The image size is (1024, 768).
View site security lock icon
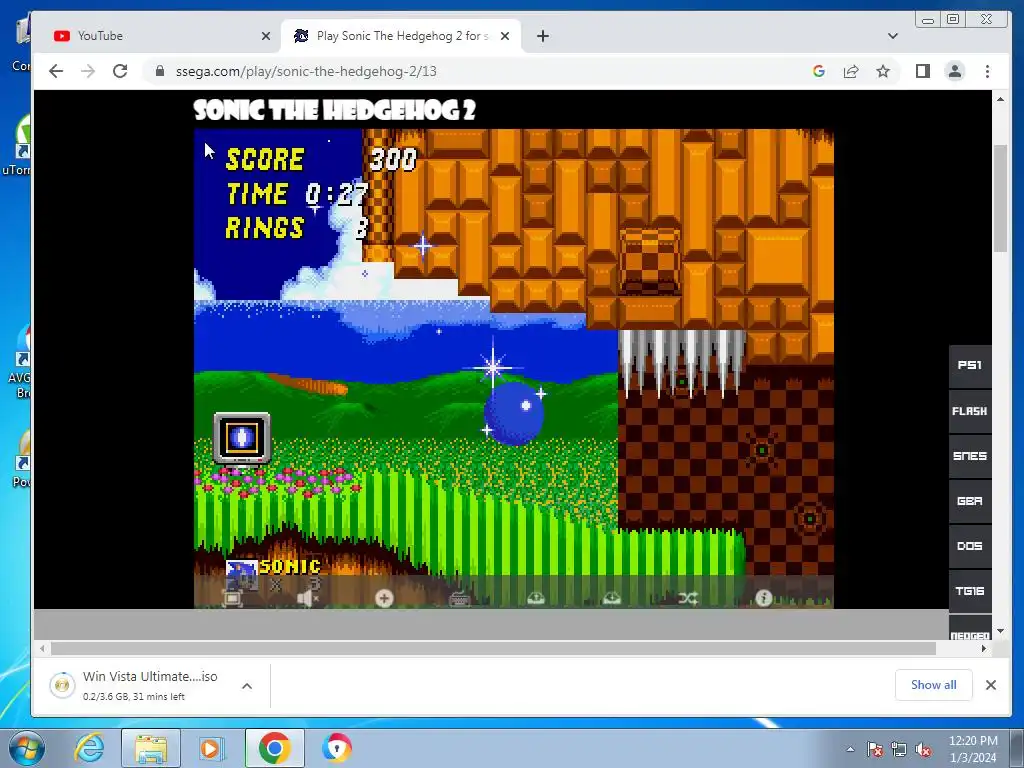pos(160,71)
